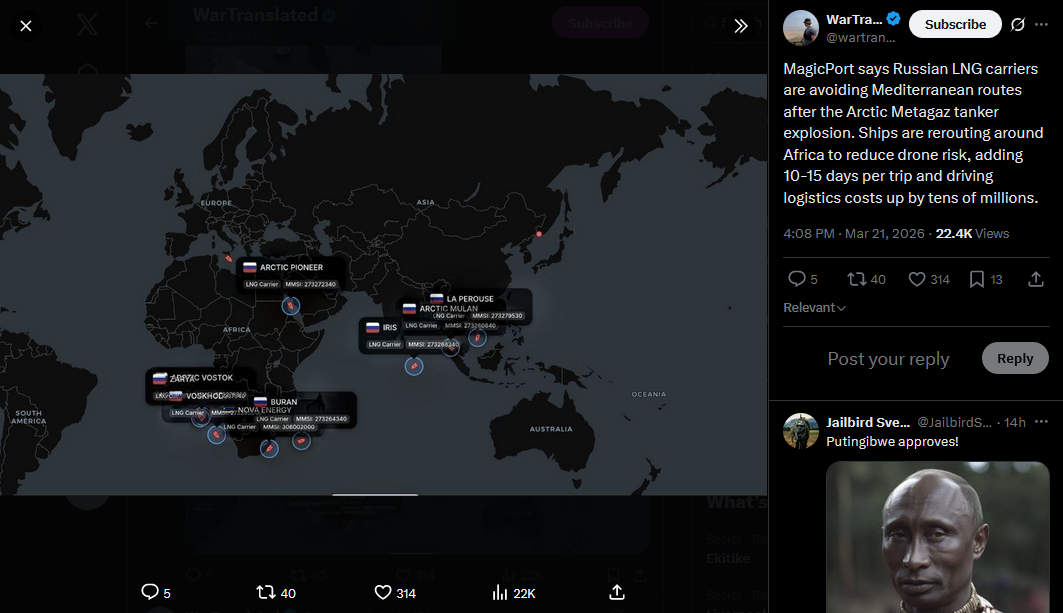Click the 22.4K Views count text
This screenshot has height=613, width=1063.
click(972, 234)
